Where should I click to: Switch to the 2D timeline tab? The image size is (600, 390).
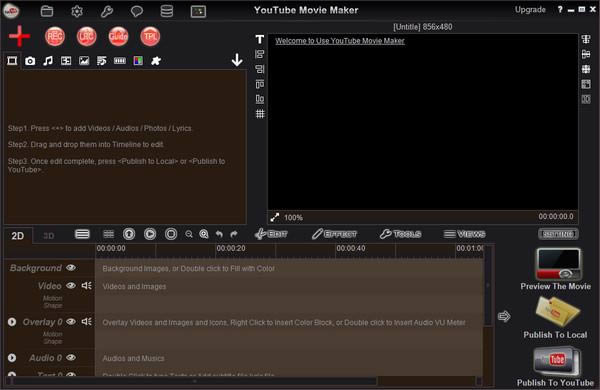pyautogui.click(x=18, y=236)
